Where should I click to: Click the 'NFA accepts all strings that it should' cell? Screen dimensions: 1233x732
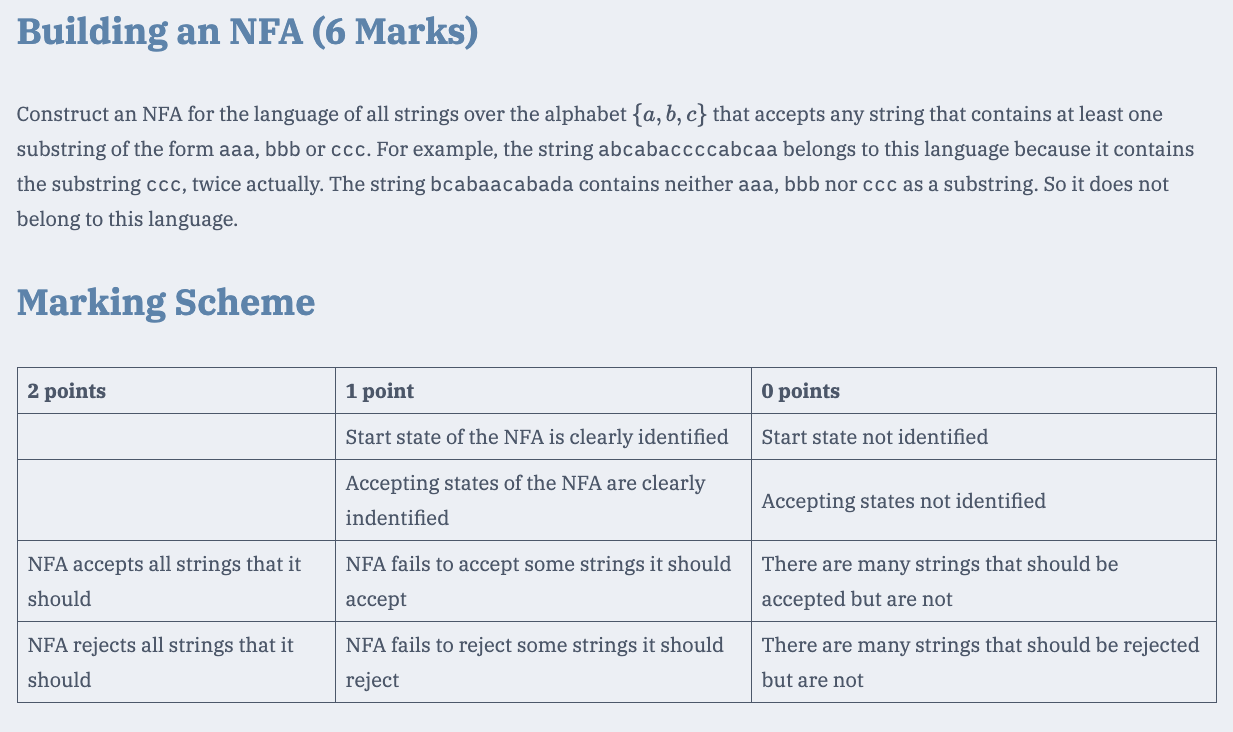176,581
